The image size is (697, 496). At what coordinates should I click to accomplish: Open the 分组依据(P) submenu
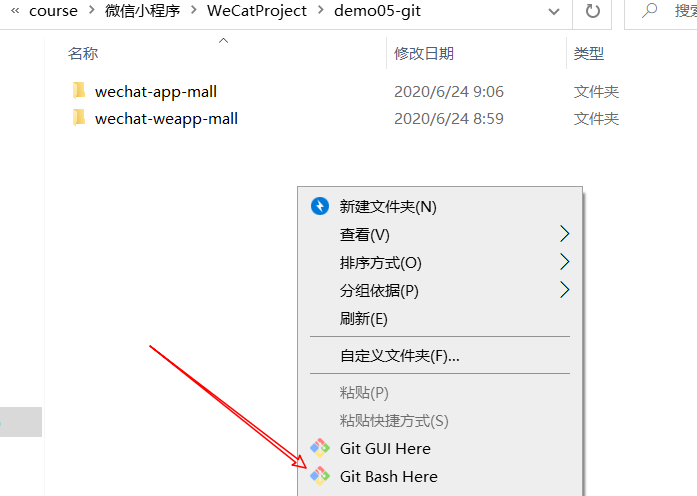coord(440,290)
